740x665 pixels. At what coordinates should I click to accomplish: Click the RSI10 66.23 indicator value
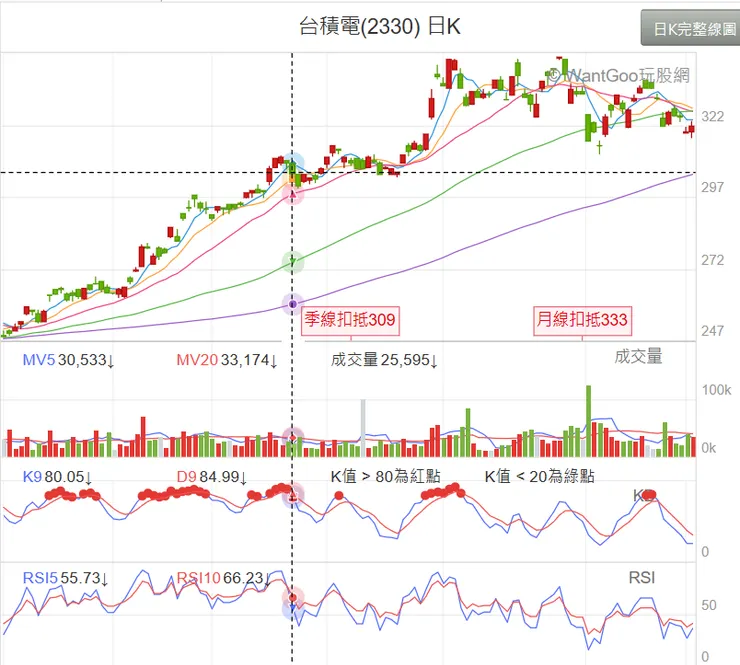(x=223, y=578)
